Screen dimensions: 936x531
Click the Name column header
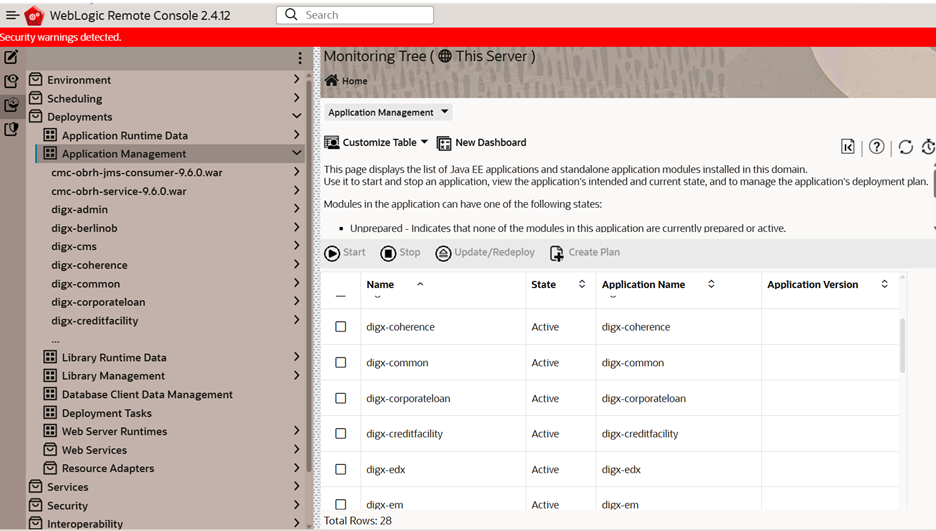380,285
